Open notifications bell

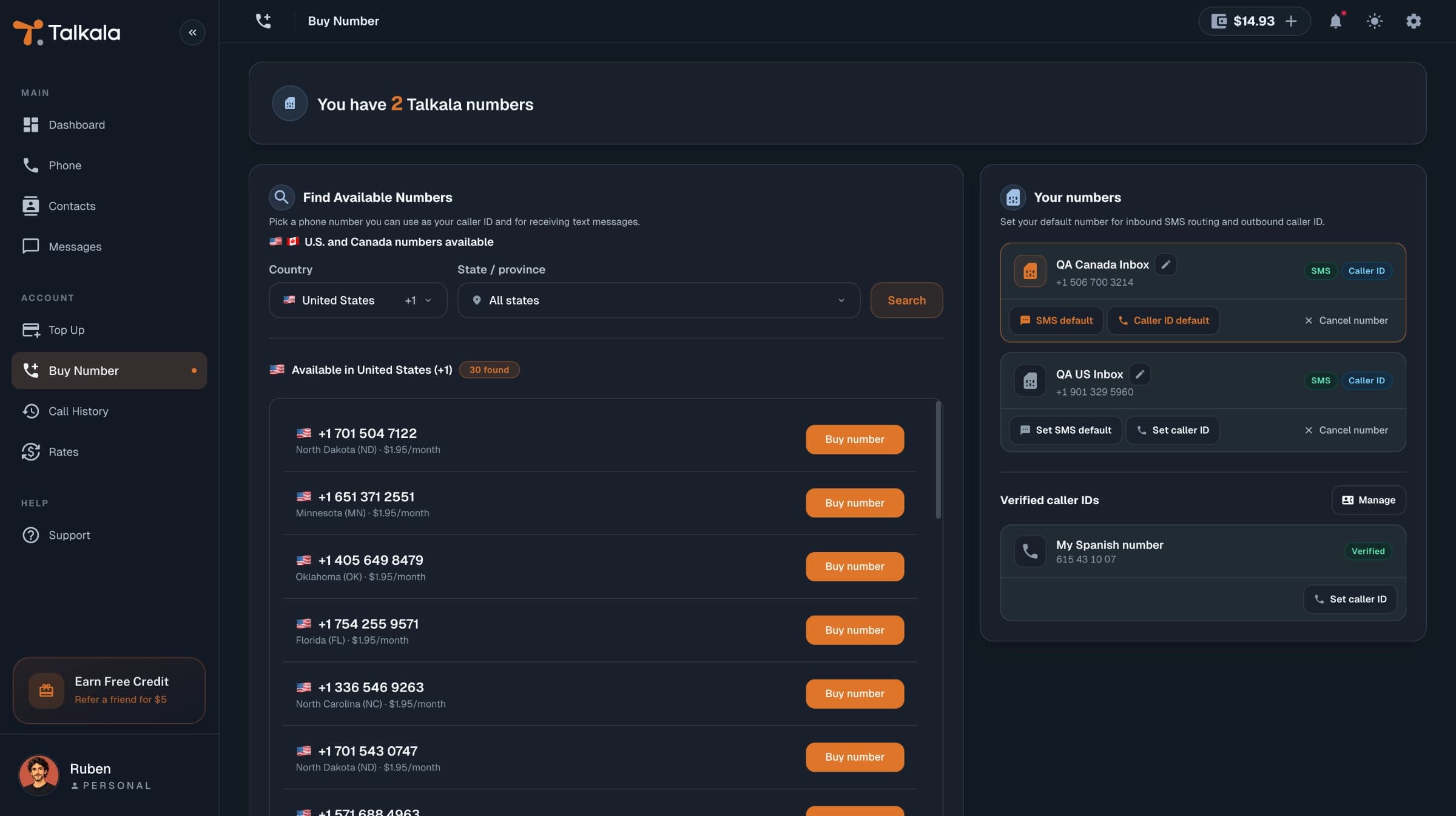[1335, 21]
